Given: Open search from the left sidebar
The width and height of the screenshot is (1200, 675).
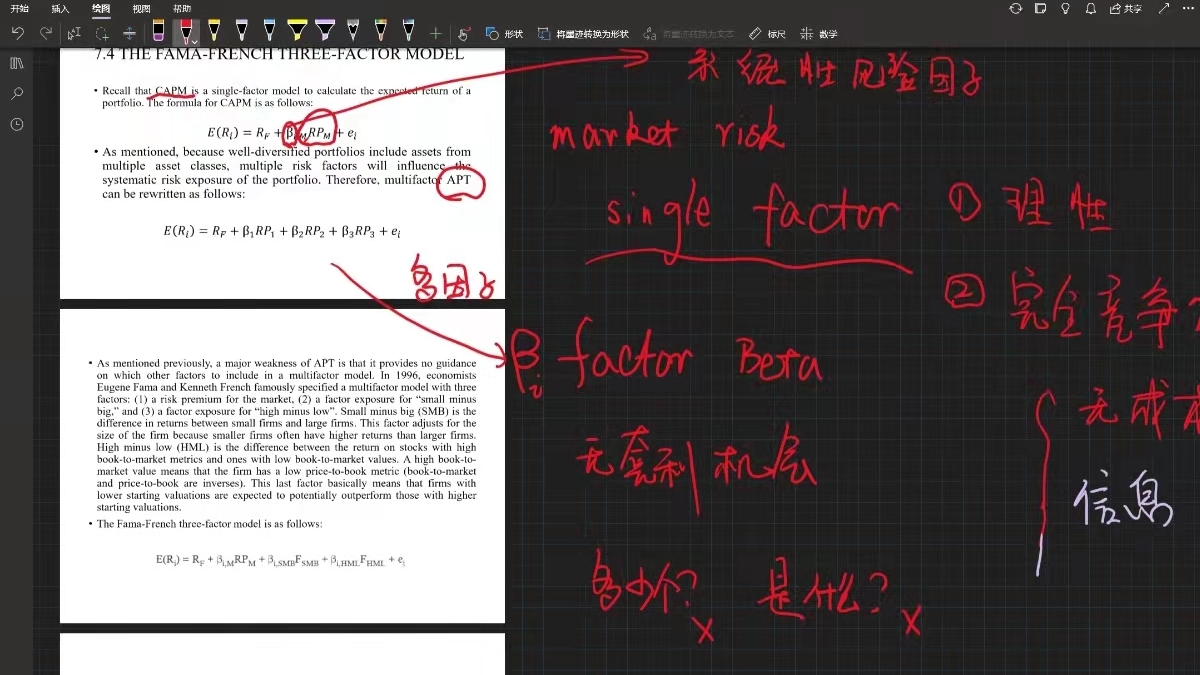Looking at the screenshot, I should tap(17, 94).
